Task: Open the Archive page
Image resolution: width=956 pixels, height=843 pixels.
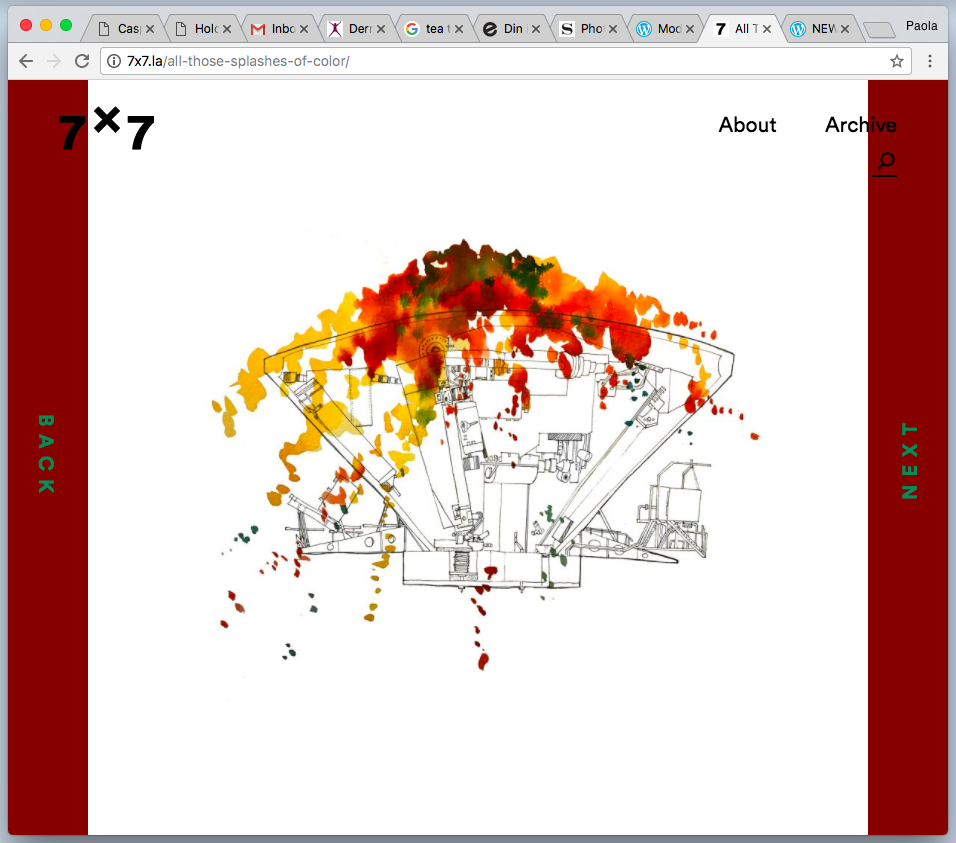Action: tap(860, 125)
